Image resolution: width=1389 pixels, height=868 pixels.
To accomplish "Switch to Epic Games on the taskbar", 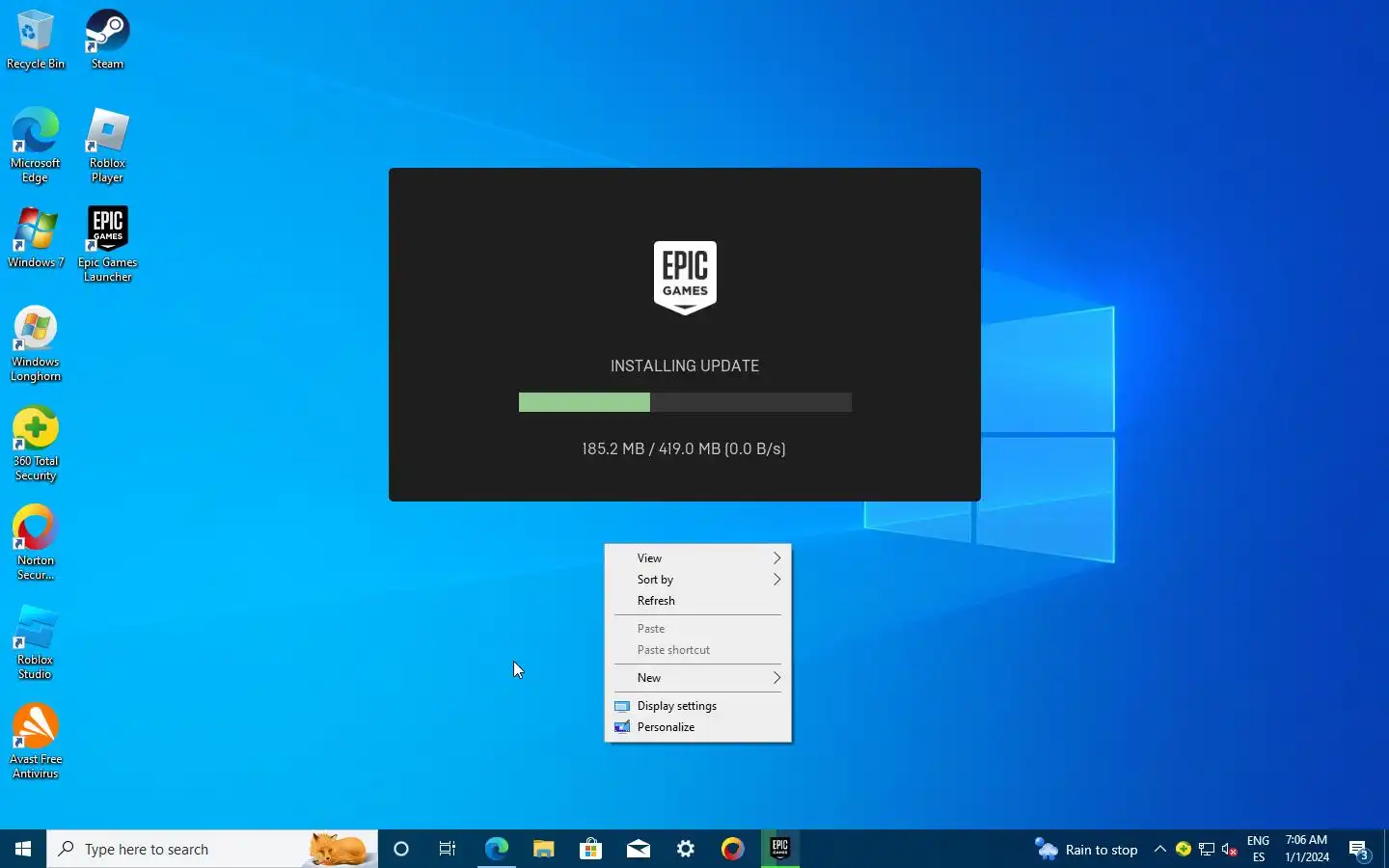I will click(780, 849).
